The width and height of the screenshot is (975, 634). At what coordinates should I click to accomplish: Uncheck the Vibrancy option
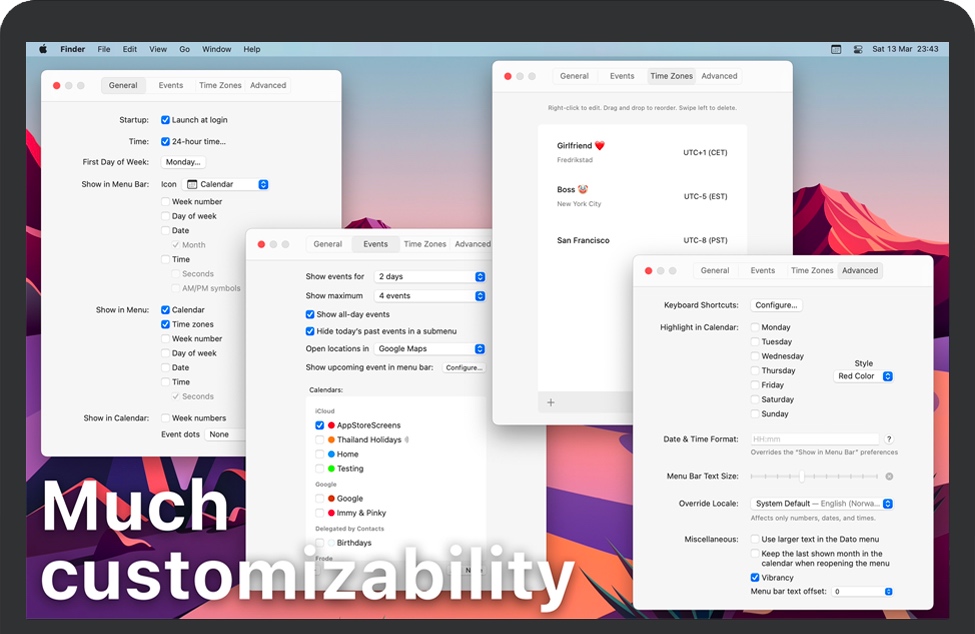click(755, 577)
